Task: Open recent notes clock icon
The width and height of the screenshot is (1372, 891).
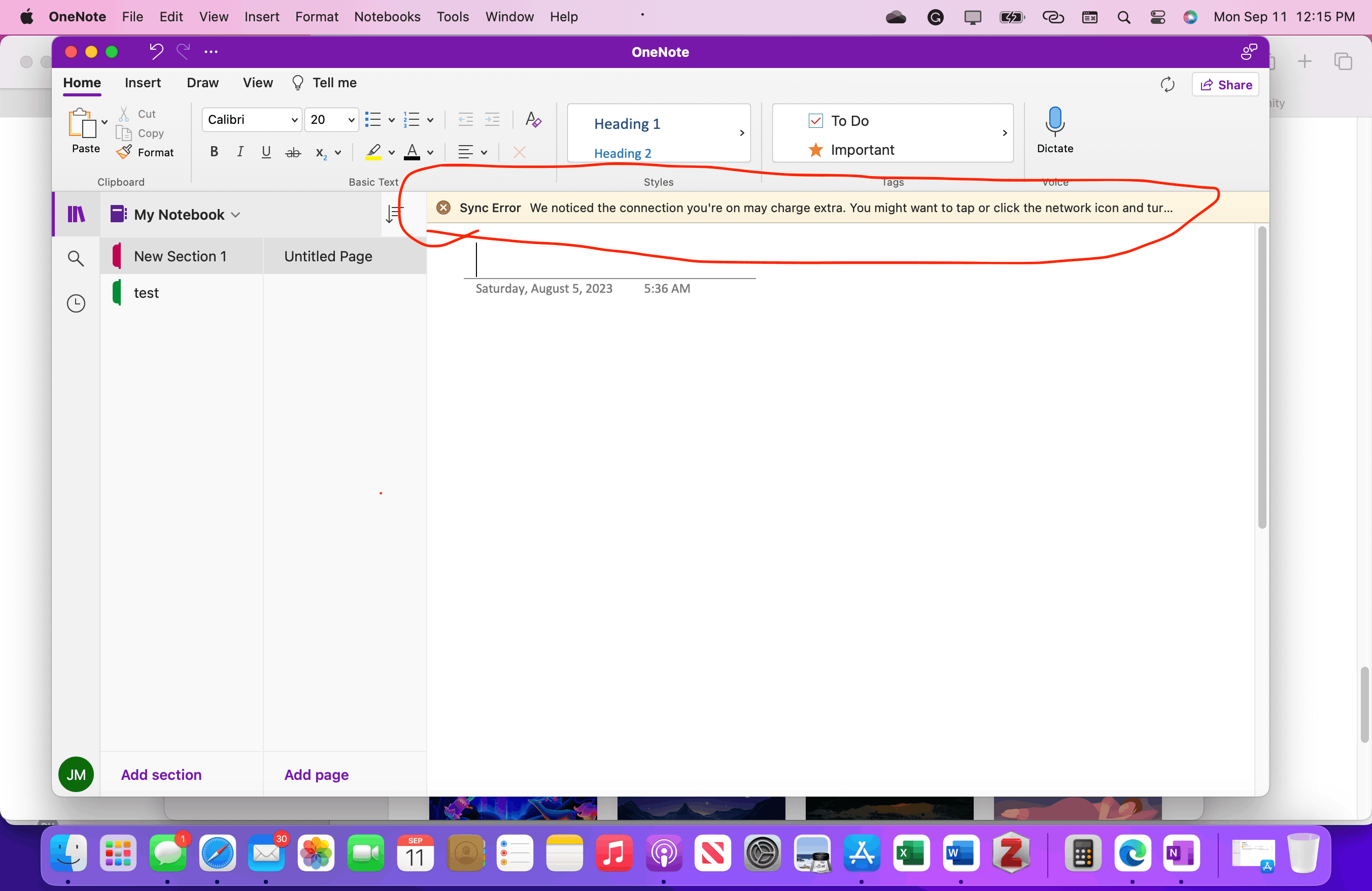Action: pos(76,303)
